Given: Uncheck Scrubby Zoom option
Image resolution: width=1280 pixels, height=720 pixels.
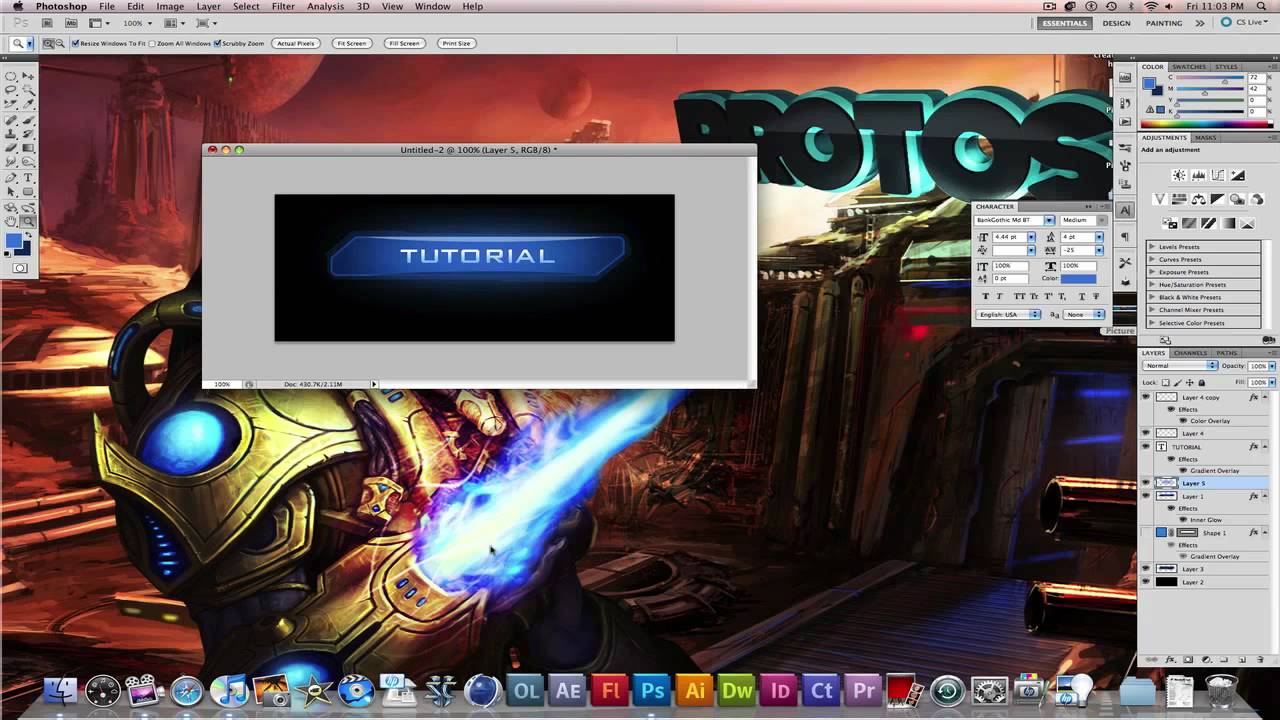Looking at the screenshot, I should 217,44.
